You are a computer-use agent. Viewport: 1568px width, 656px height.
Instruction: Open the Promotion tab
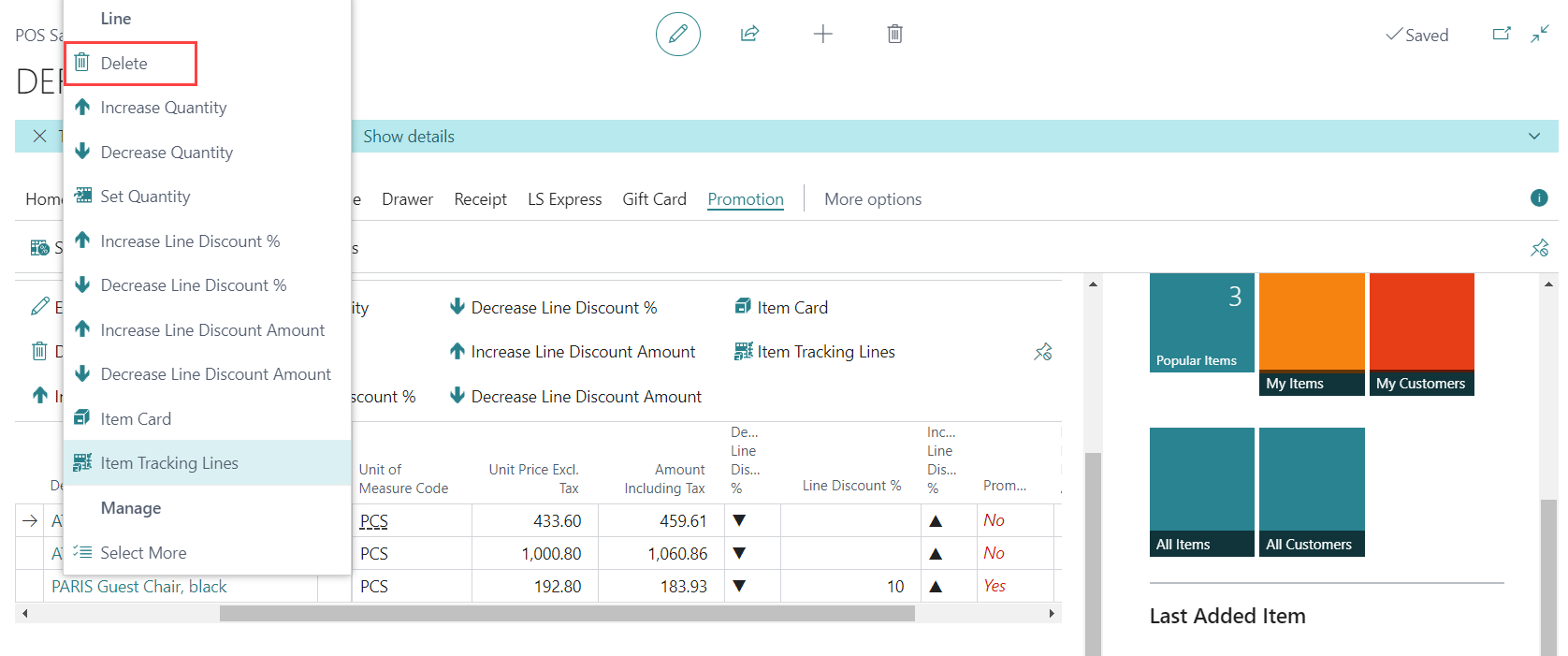click(746, 199)
